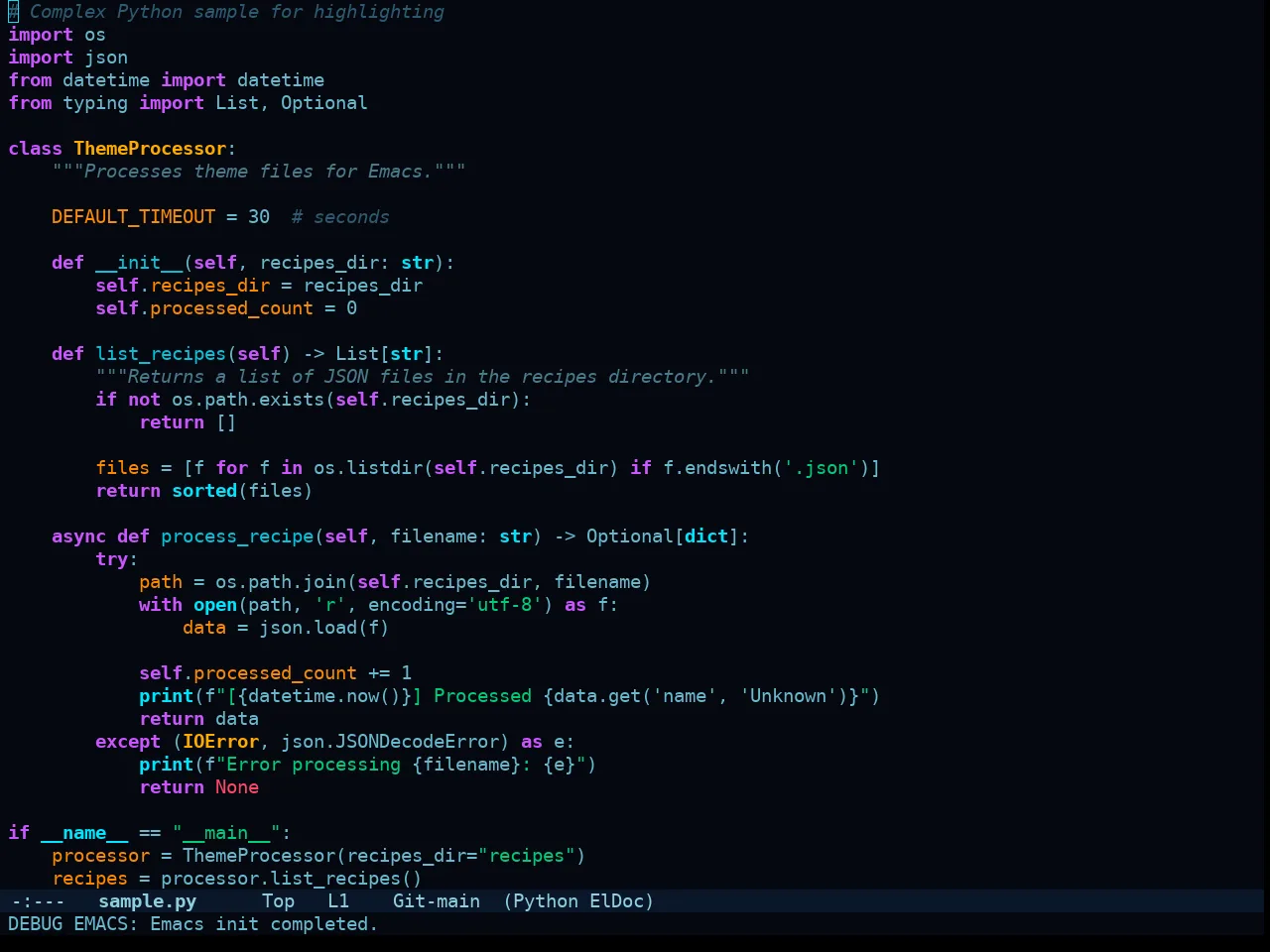Click the 'Unknown' default string
The image size is (1270, 952).
pos(788,696)
